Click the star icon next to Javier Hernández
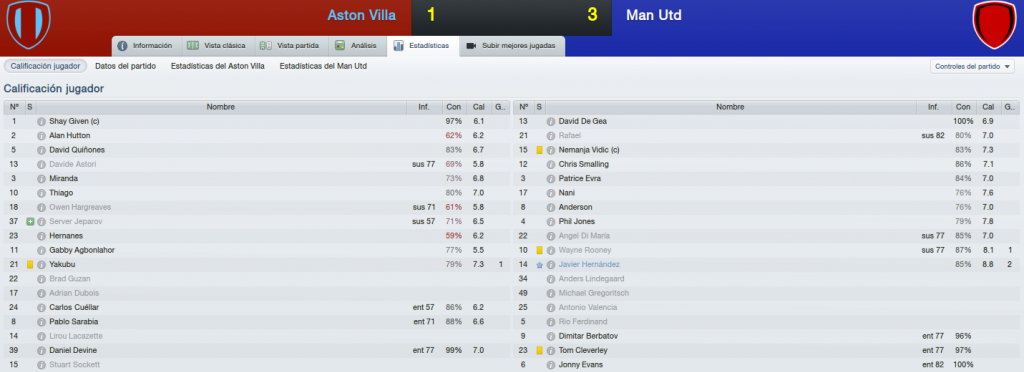The image size is (1024, 372). (539, 265)
